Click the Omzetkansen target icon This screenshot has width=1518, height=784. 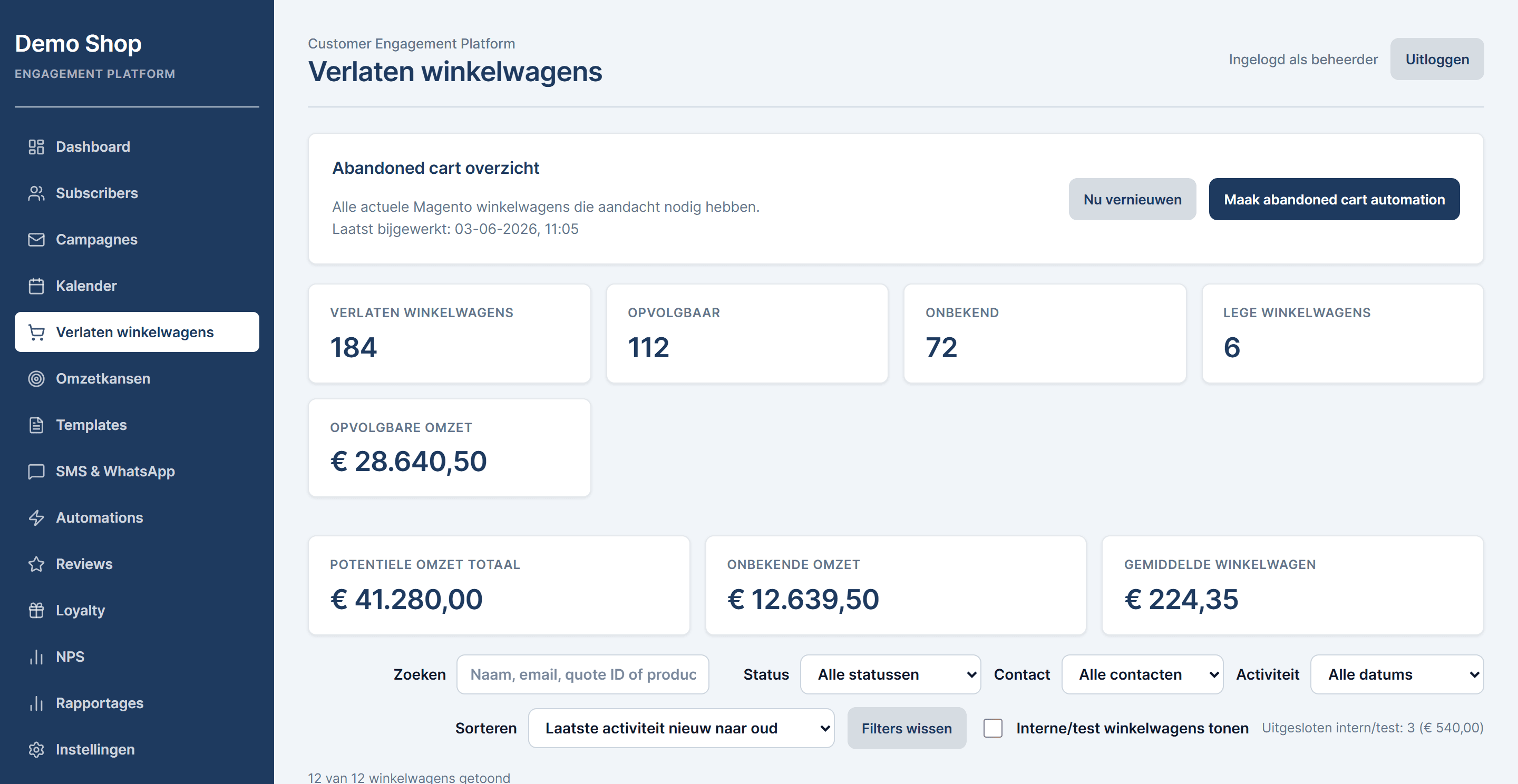point(36,379)
